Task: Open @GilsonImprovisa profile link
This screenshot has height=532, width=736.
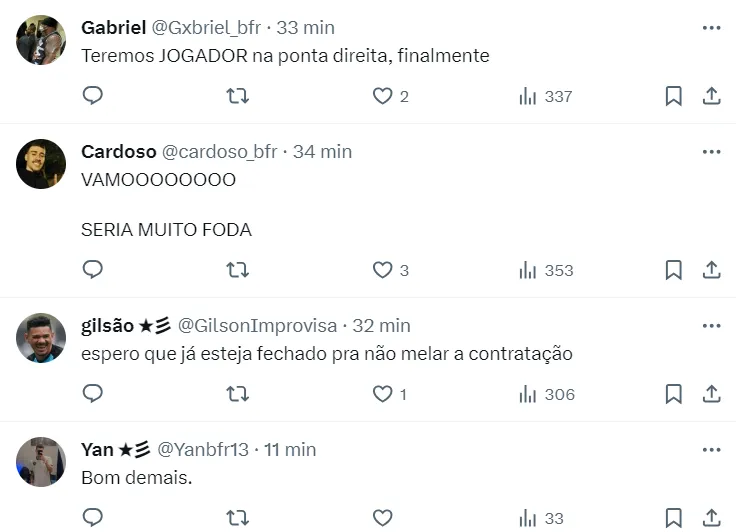Action: tap(257, 326)
